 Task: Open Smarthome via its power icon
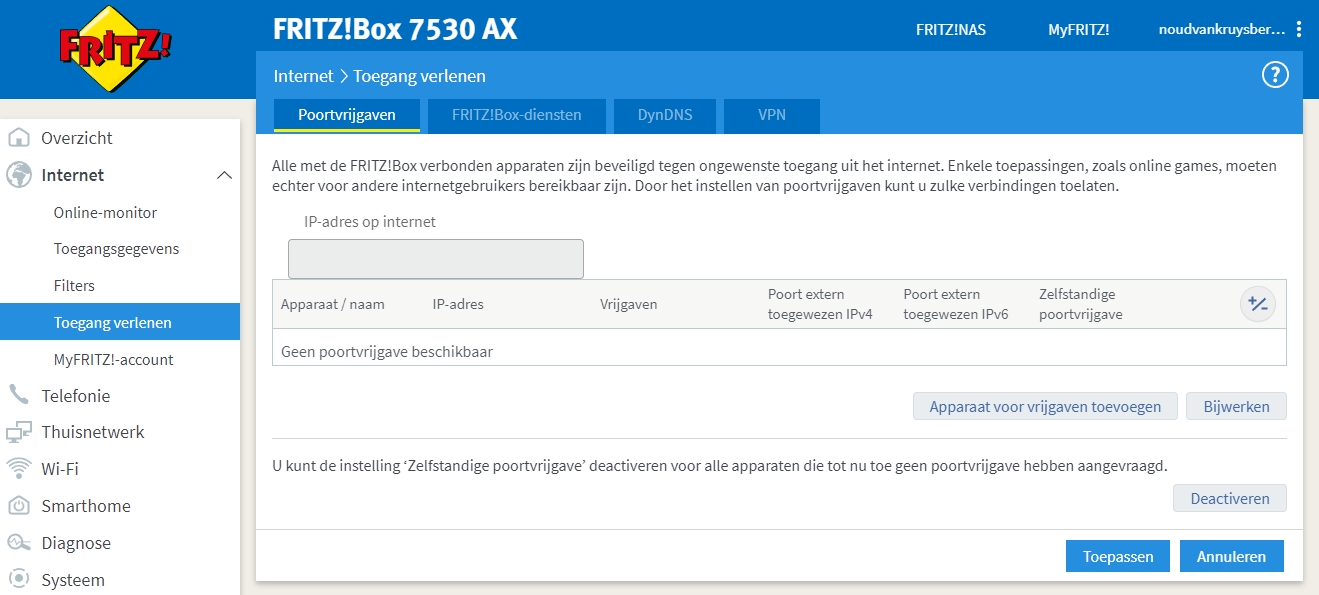click(21, 506)
